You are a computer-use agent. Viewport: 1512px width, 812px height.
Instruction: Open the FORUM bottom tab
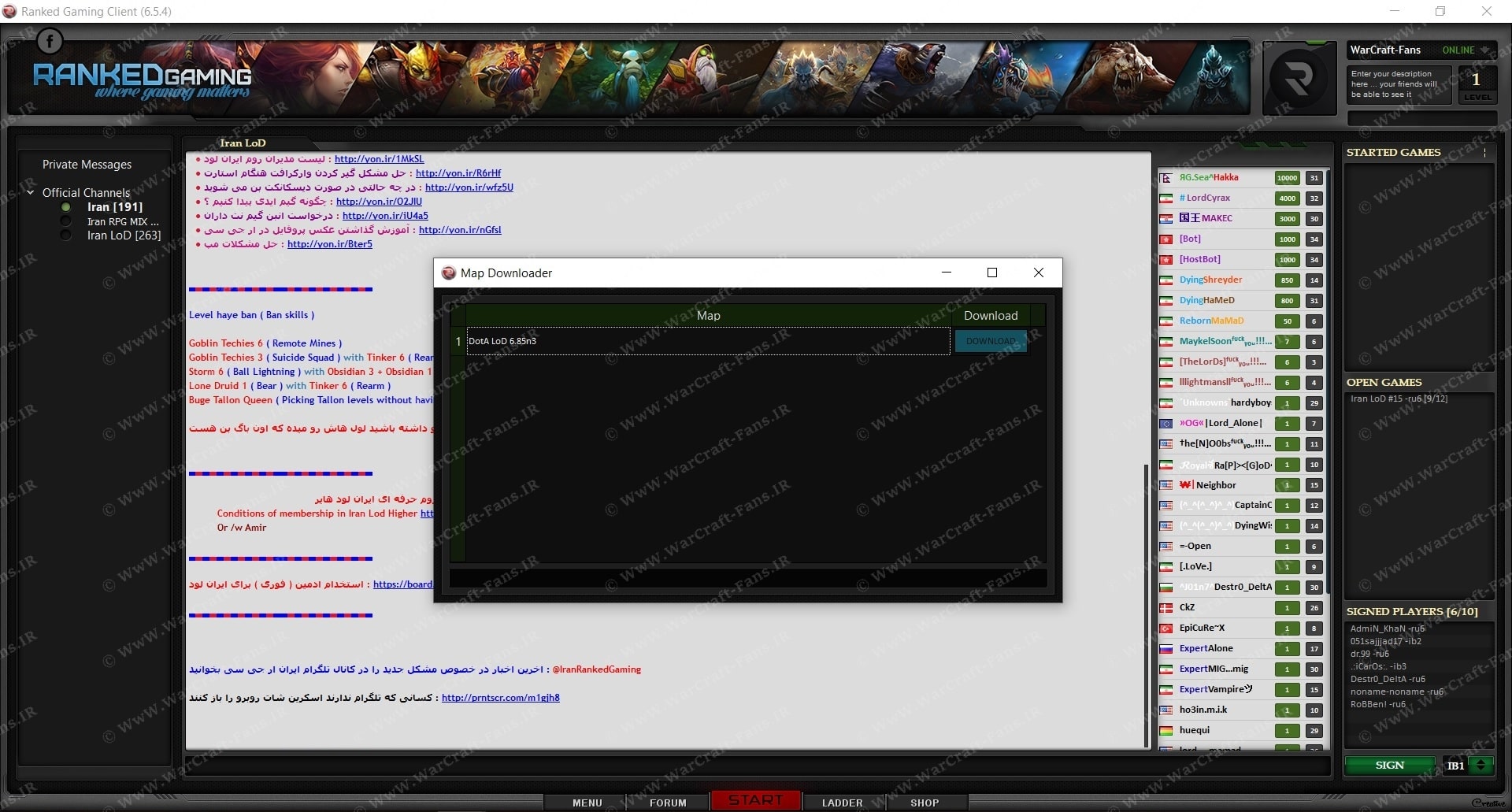tap(668, 803)
